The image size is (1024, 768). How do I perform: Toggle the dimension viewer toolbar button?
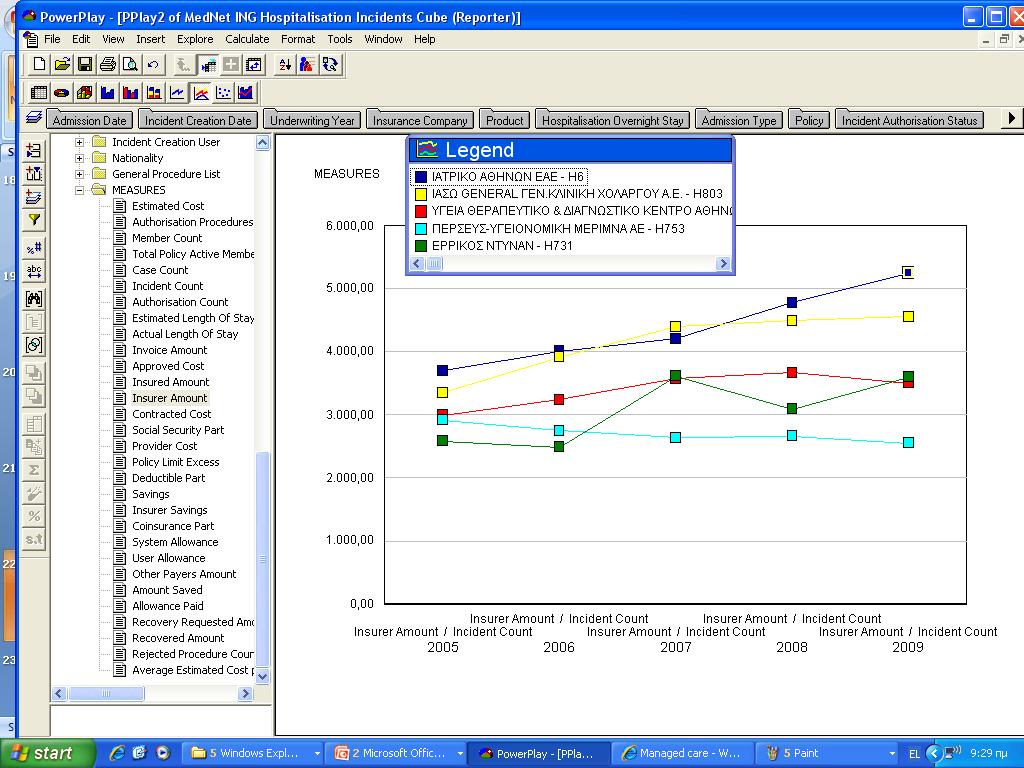pyautogui.click(x=208, y=64)
